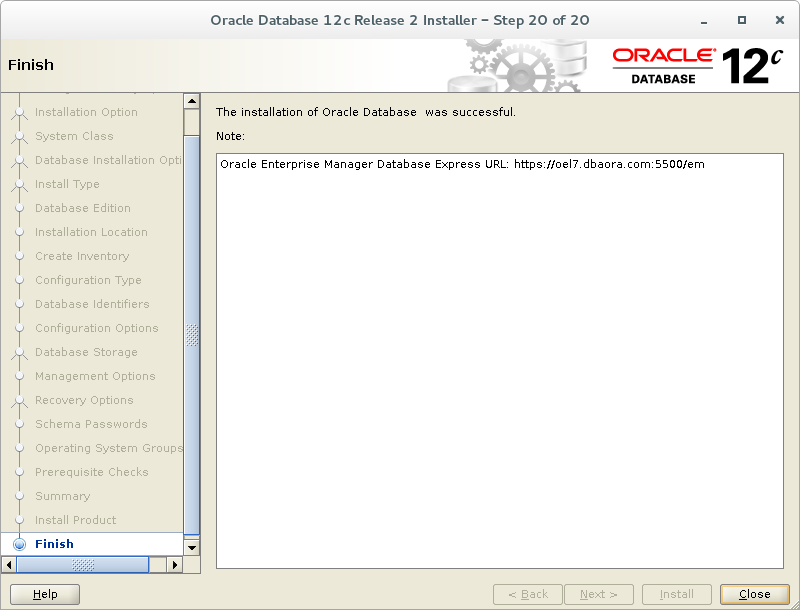800x610 pixels.
Task: Select the Database Identifiers step
Action: click(92, 304)
